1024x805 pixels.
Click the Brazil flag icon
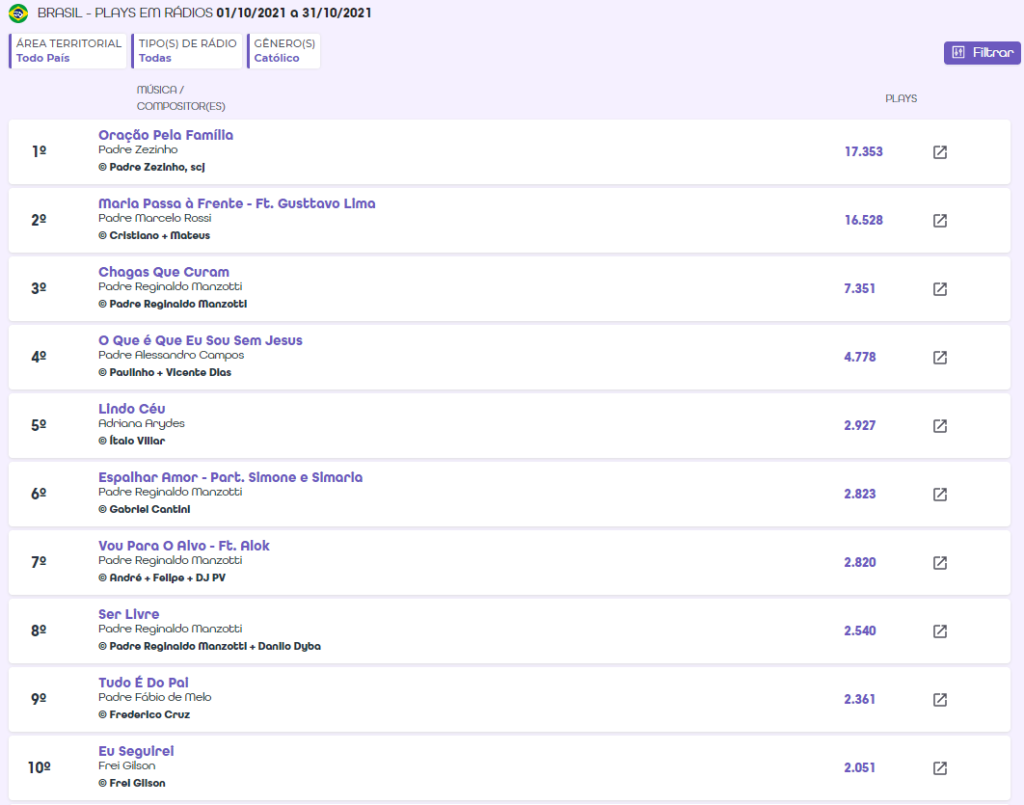pos(18,13)
